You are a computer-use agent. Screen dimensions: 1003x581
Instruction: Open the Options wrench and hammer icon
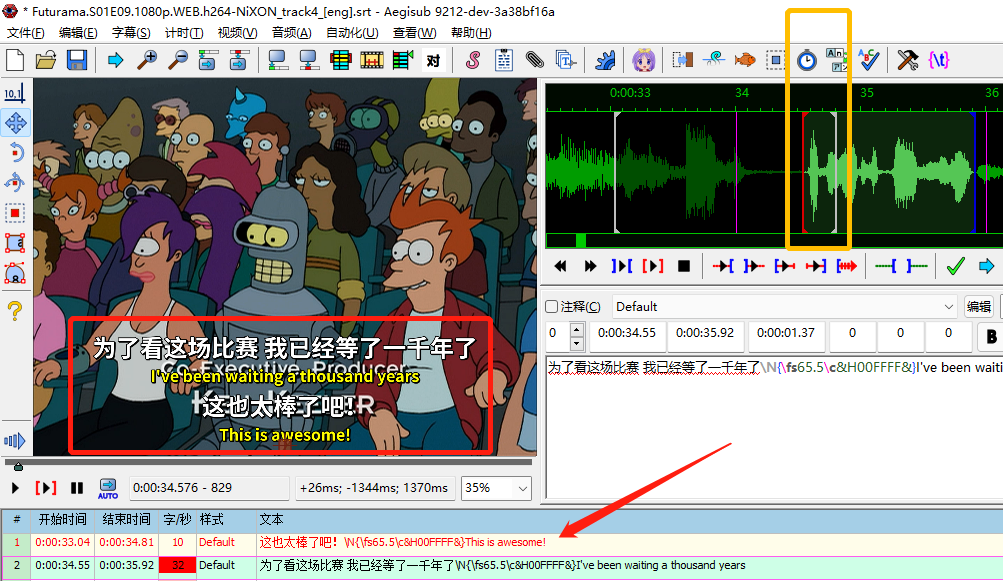click(907, 60)
